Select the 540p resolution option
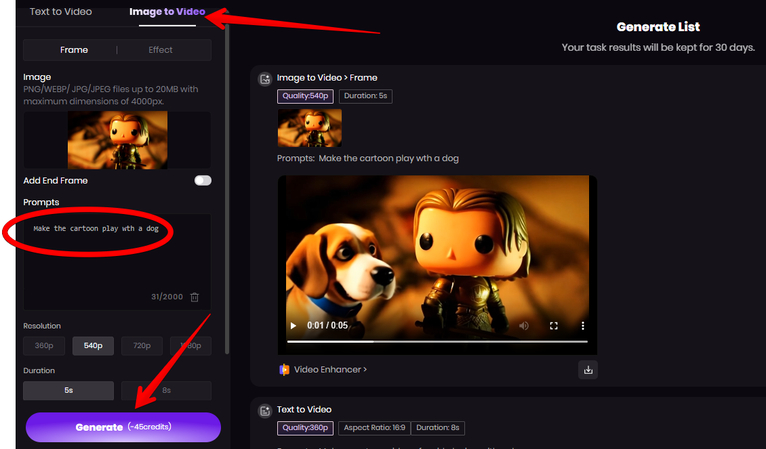The image size is (766, 449). [93, 346]
